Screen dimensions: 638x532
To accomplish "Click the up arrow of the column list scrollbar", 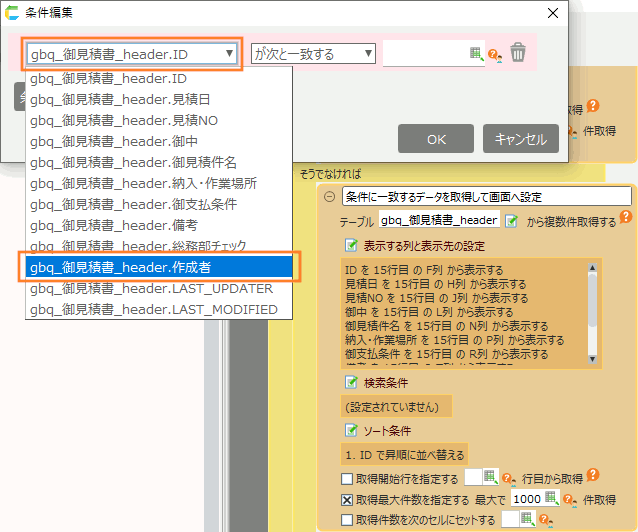I will pos(592,267).
